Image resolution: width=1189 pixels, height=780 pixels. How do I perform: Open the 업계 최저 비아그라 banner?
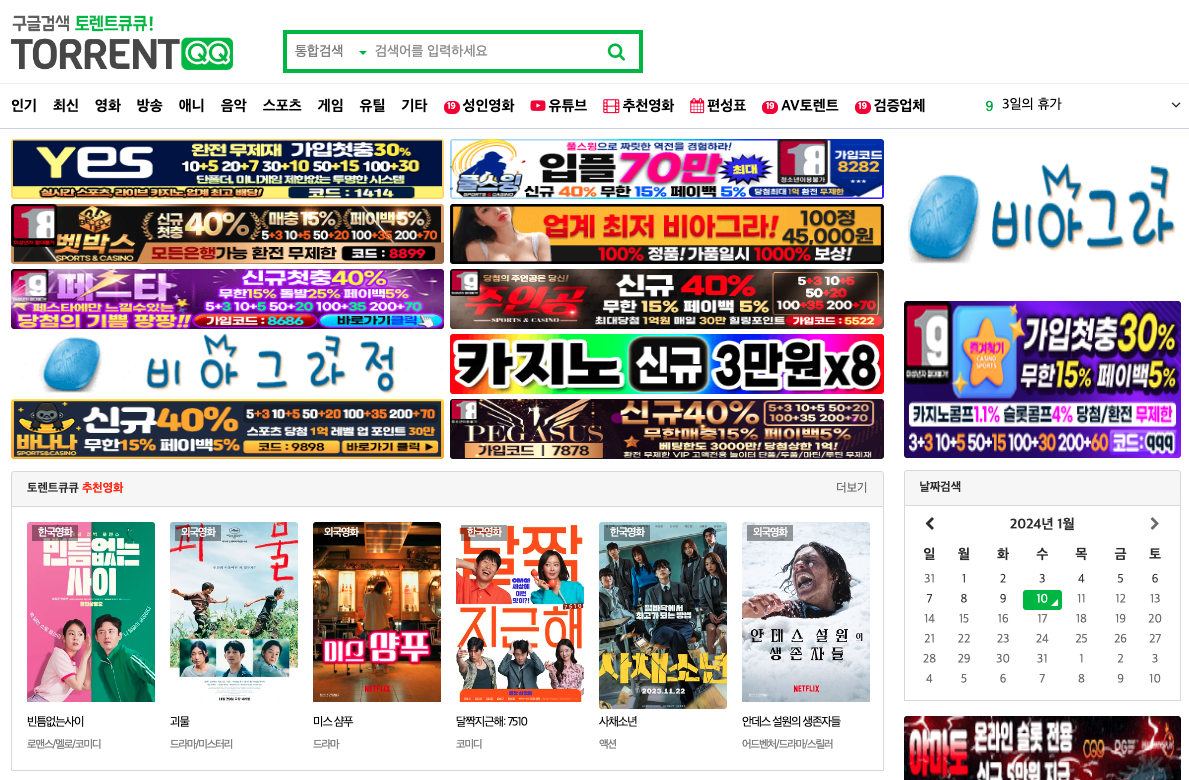[667, 233]
